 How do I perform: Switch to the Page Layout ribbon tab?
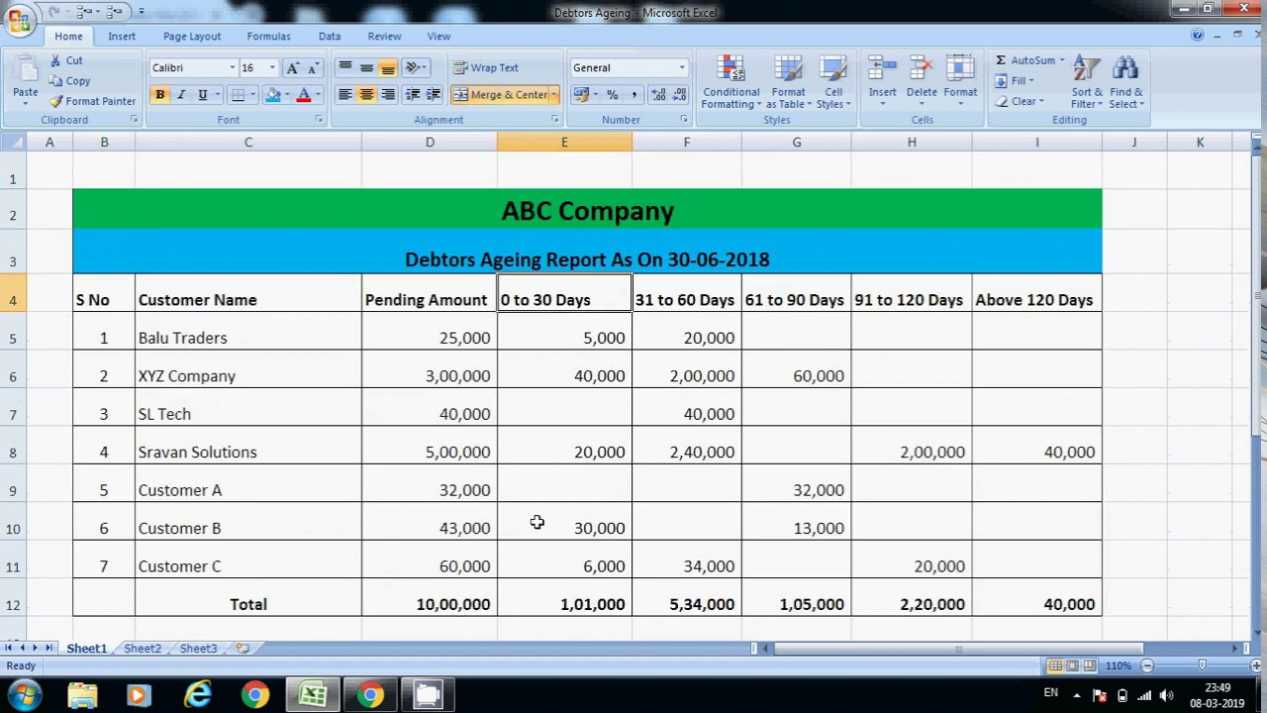192,36
